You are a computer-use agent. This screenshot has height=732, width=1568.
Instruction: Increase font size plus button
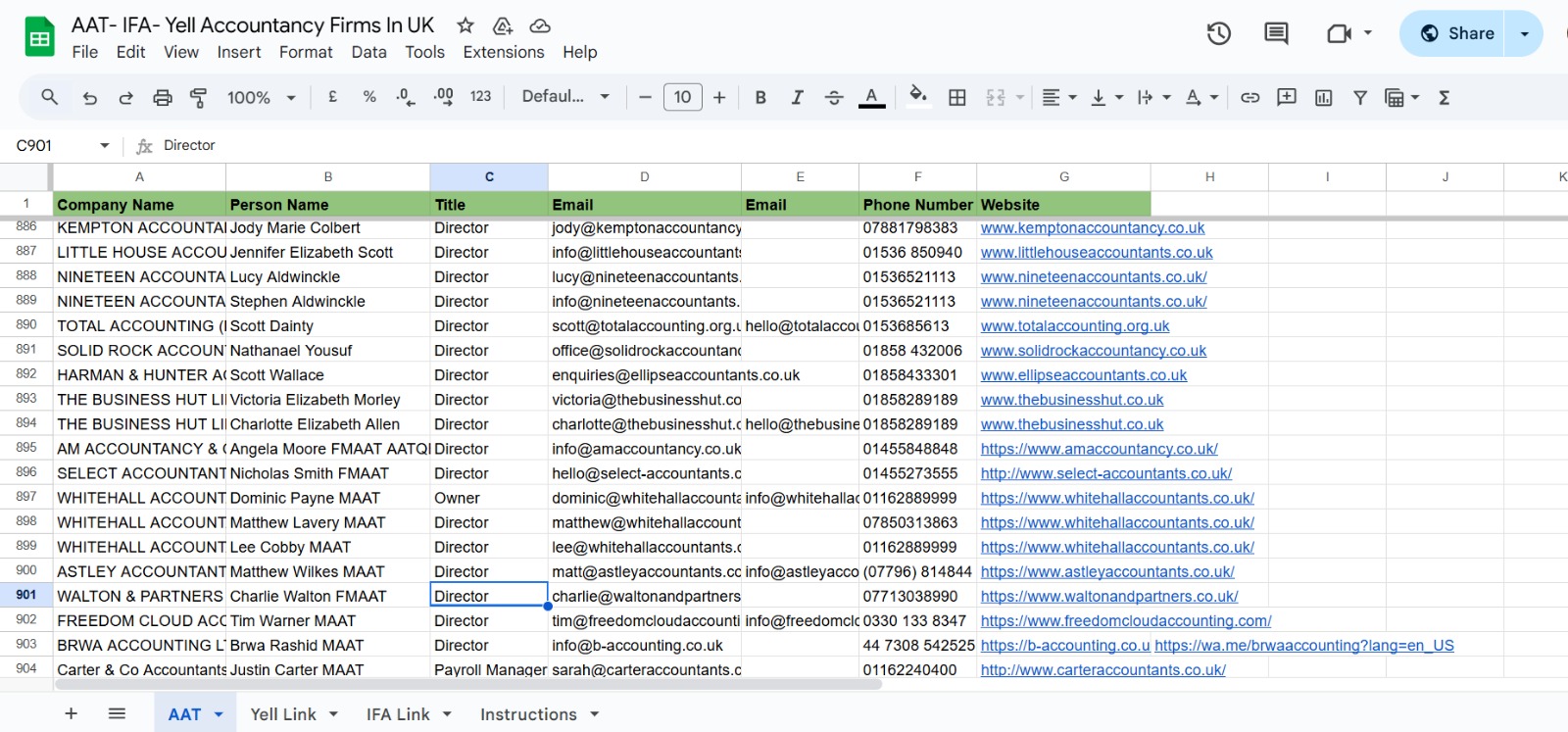(x=719, y=97)
